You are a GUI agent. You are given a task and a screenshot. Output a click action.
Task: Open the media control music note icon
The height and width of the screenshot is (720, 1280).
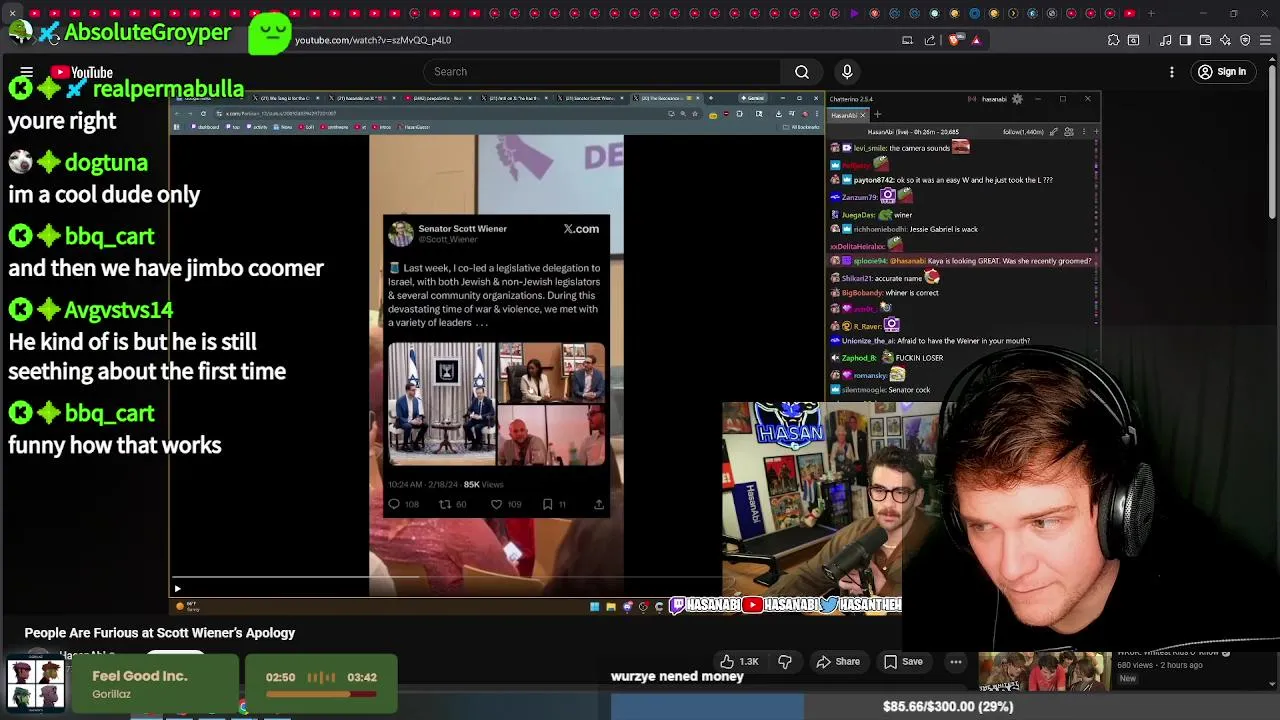(1166, 40)
